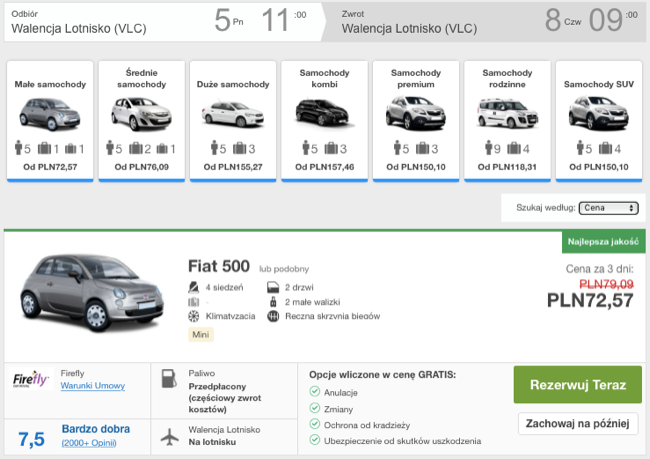Click the seat icon next to 4 siedzeń
The image size is (650, 459).
193,287
